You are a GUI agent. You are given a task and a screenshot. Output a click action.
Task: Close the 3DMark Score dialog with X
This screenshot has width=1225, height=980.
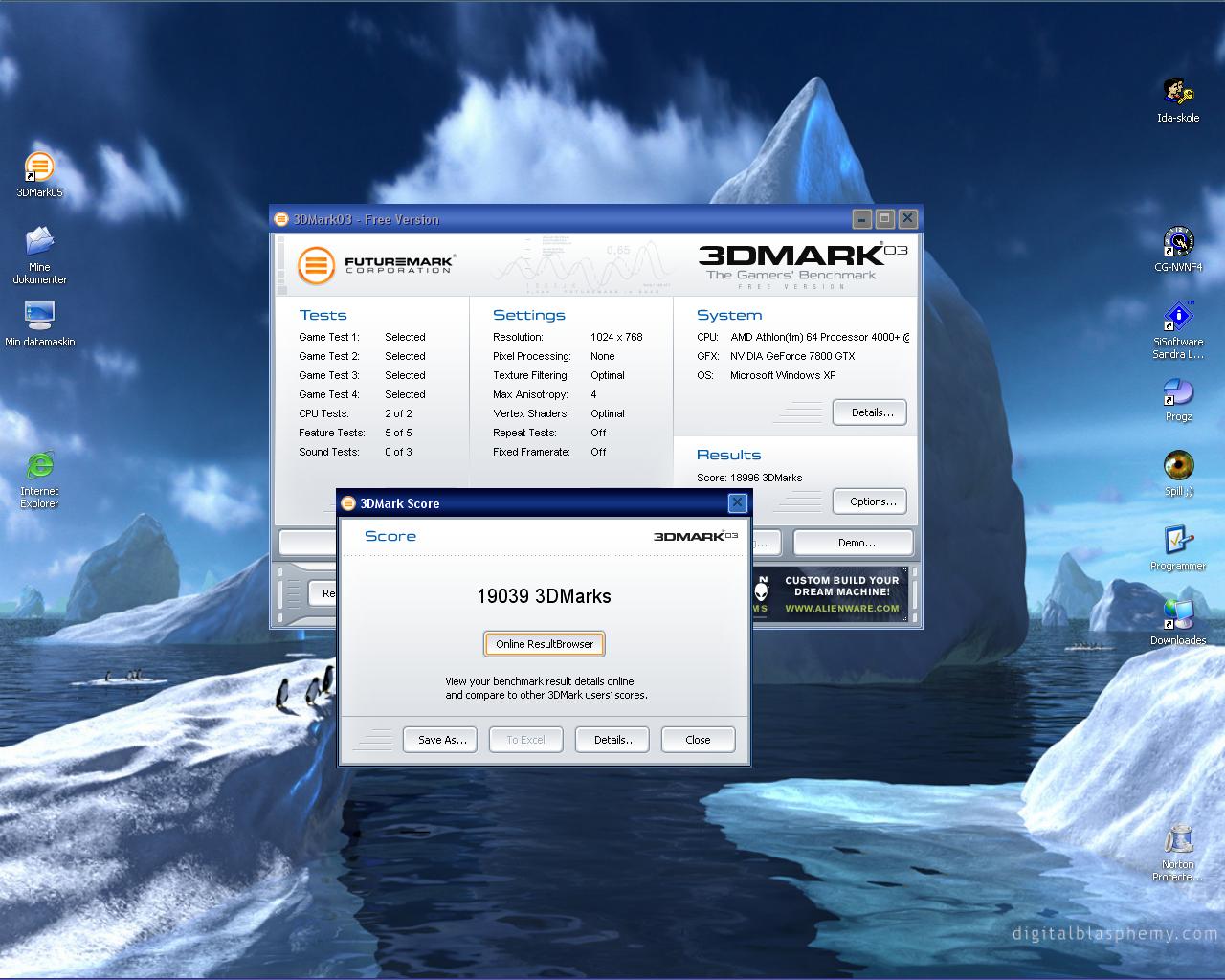737,502
